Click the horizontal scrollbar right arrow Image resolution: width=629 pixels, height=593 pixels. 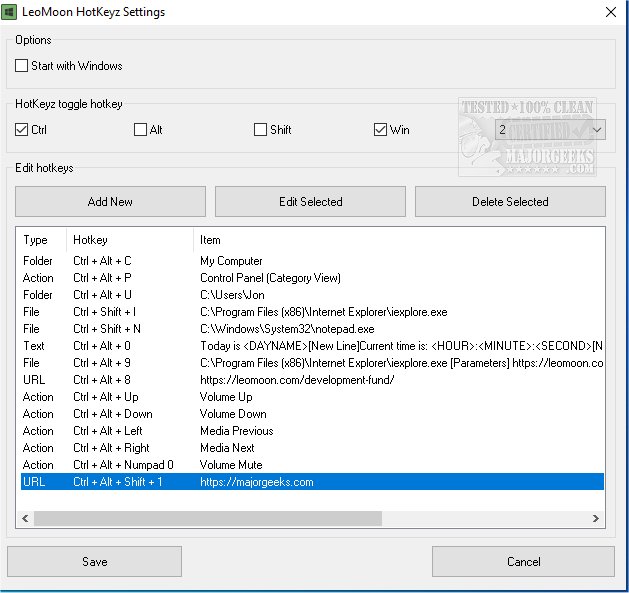[596, 518]
